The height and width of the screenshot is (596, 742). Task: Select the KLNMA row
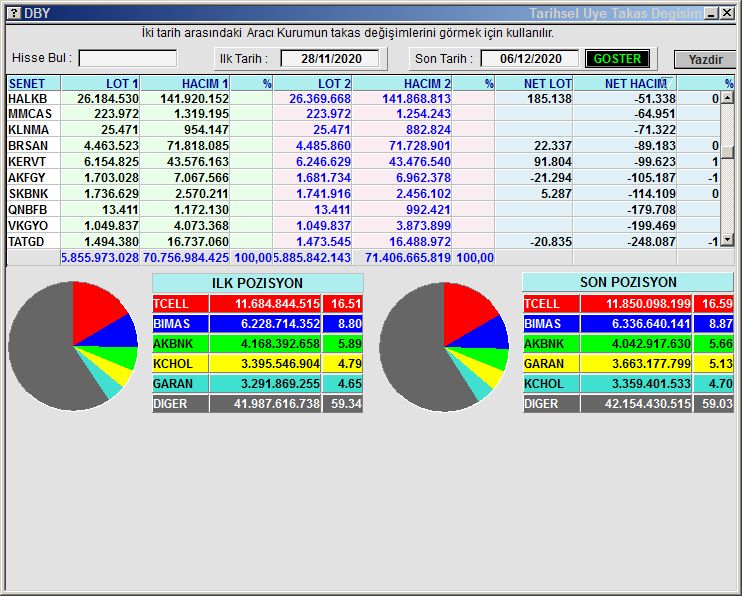[x=363, y=130]
